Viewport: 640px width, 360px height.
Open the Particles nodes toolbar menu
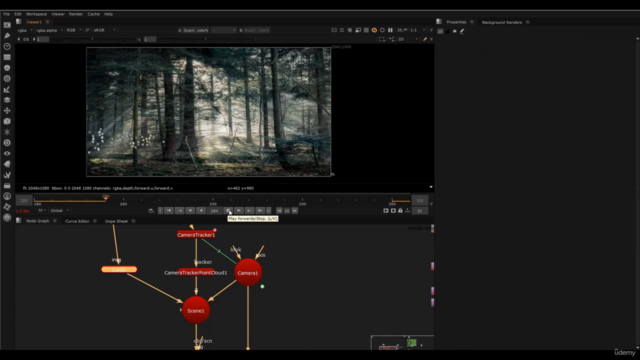7,132
